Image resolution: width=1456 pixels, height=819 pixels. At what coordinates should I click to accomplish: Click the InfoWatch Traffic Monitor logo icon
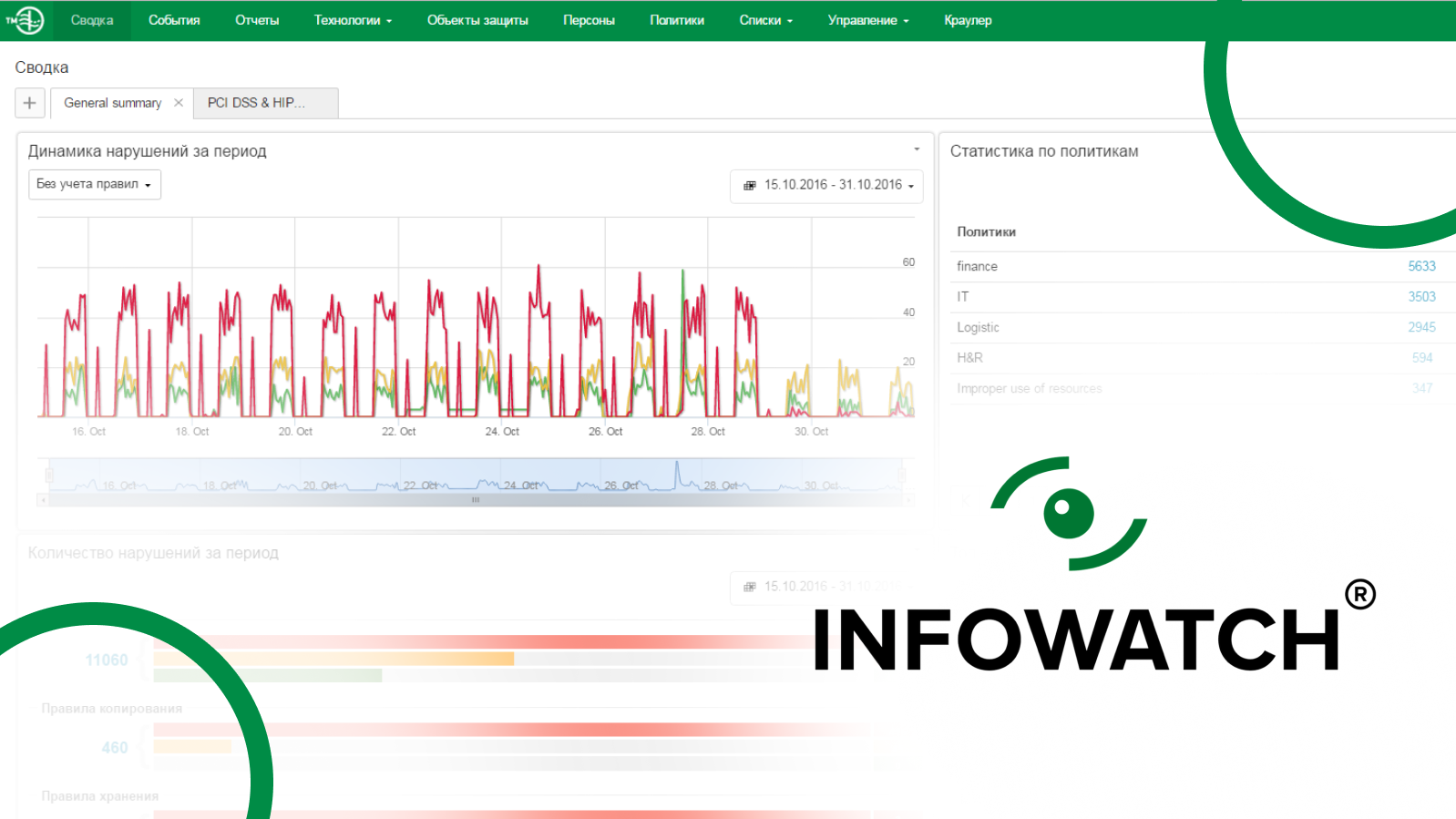tap(26, 20)
